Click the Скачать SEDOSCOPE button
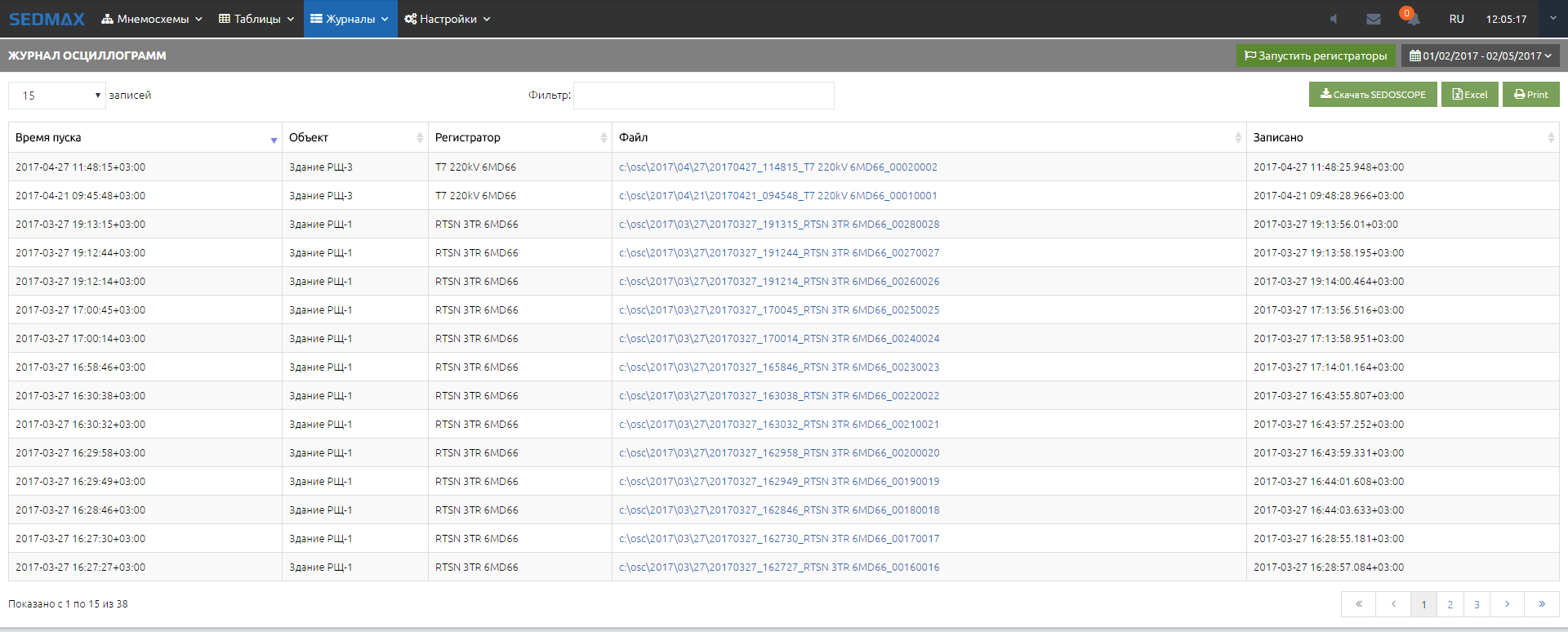This screenshot has width=1568, height=632. click(x=1372, y=95)
